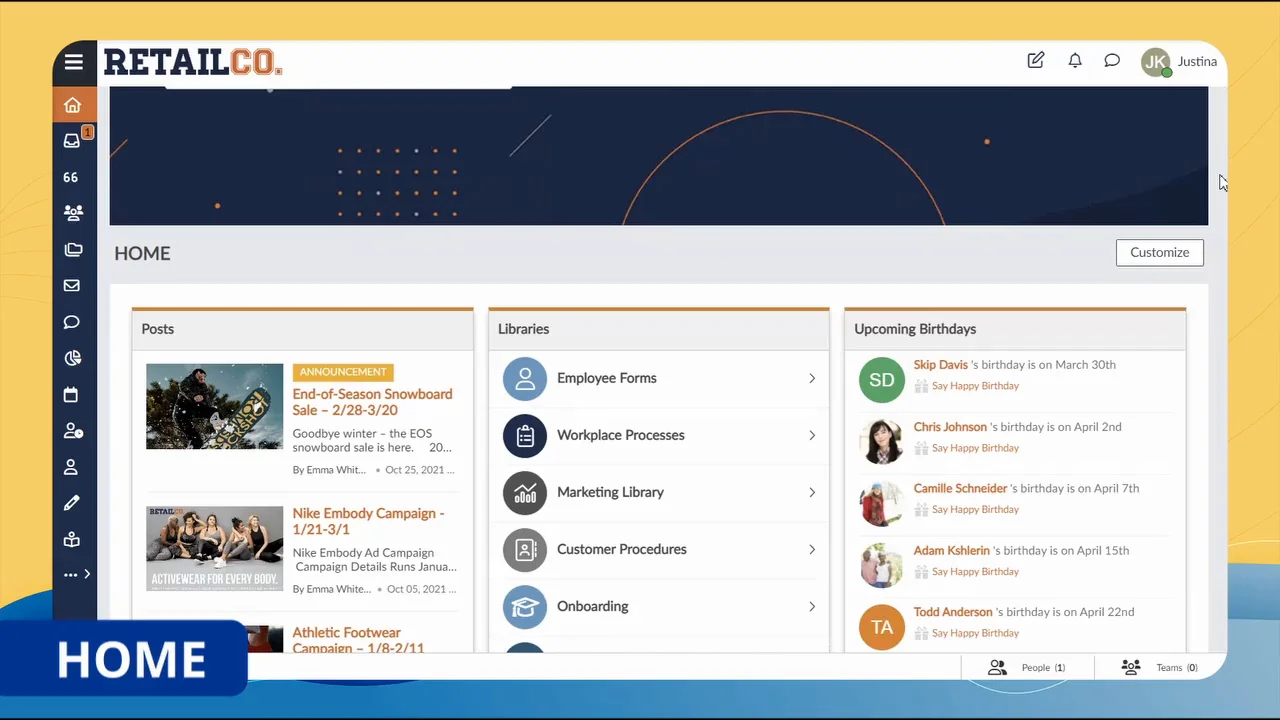Open Todd Anderson profile link

click(x=953, y=612)
